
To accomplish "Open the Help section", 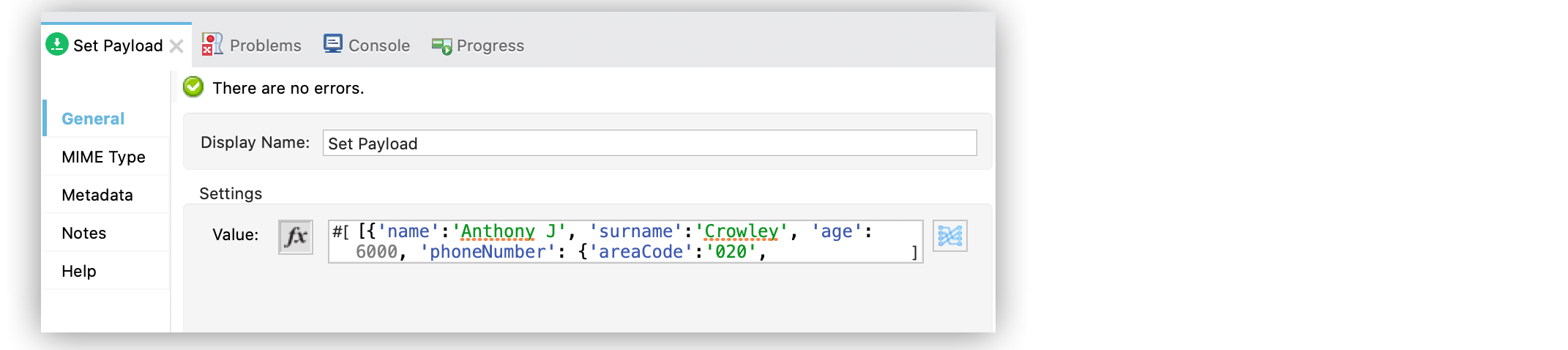I will click(x=79, y=271).
